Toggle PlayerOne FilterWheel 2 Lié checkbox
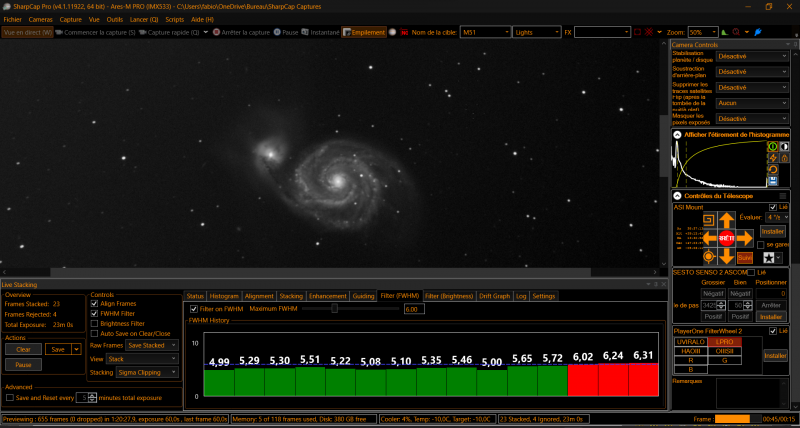The image size is (800, 428). [773, 332]
